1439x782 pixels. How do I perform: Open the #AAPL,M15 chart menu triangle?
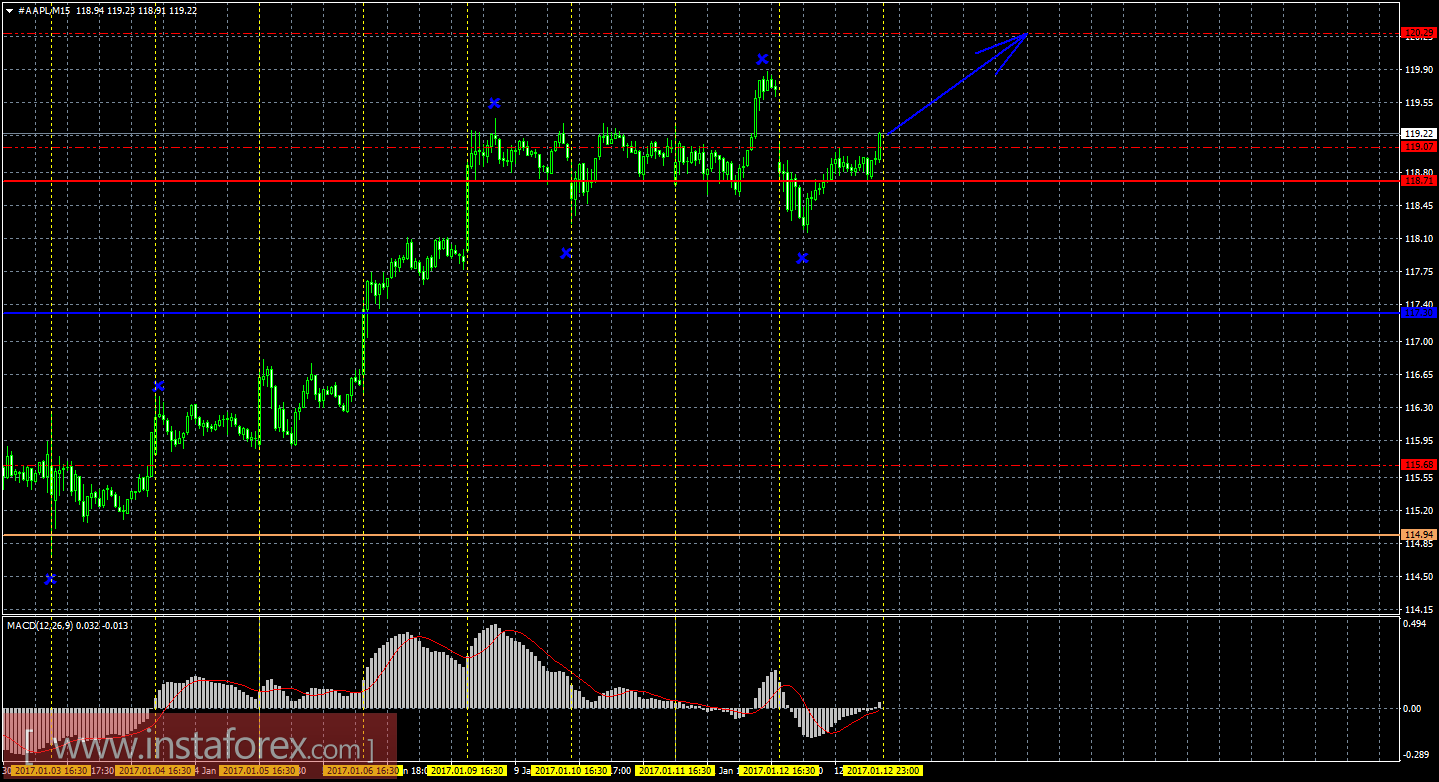(x=9, y=10)
